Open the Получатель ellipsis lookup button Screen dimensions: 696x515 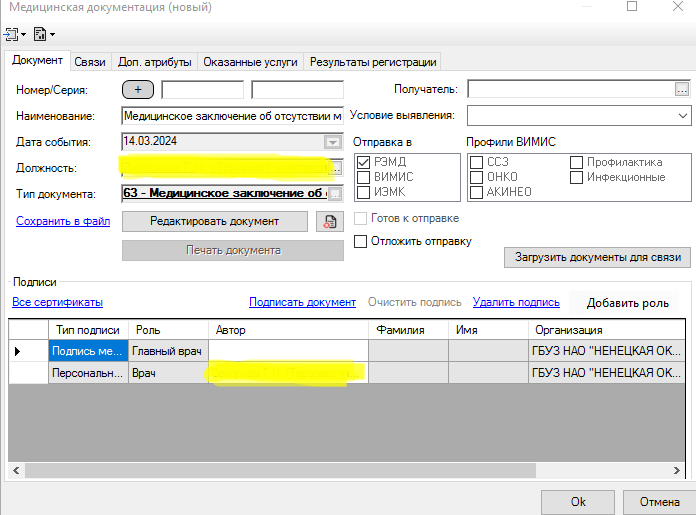click(682, 90)
